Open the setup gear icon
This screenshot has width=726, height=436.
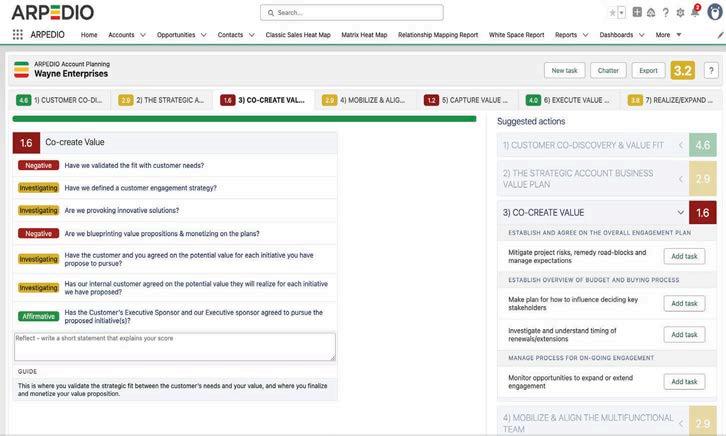[x=680, y=13]
